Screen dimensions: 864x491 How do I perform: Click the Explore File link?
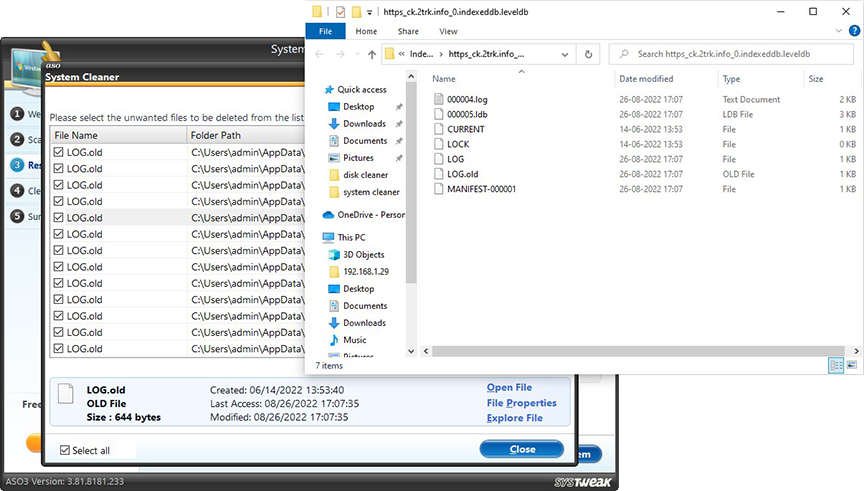pyautogui.click(x=515, y=418)
